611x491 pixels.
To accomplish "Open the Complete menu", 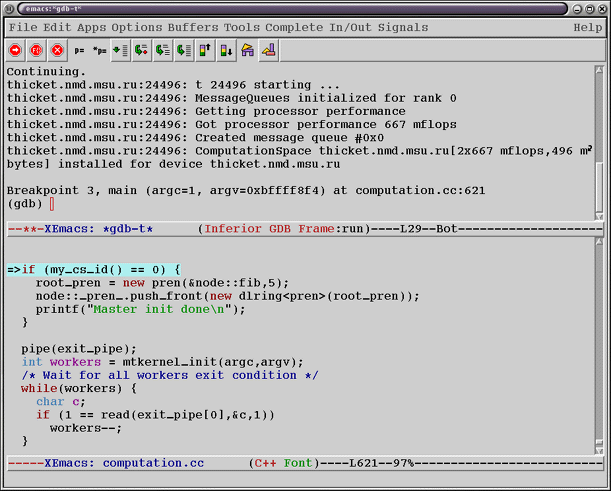I will 294,27.
